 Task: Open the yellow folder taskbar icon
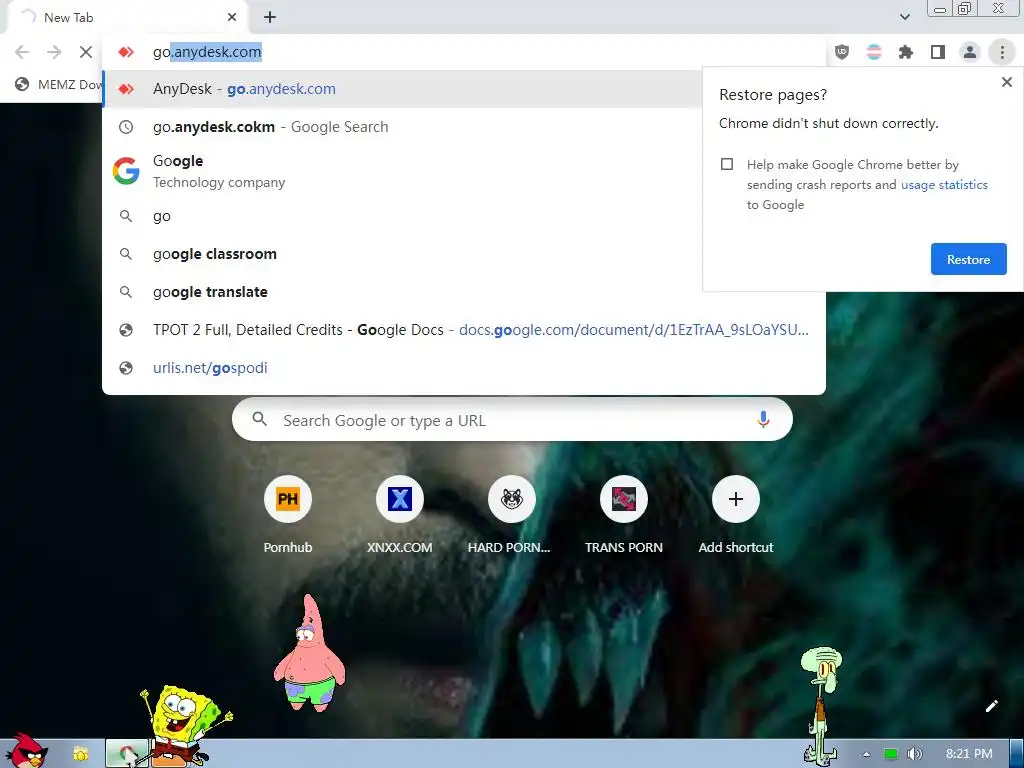pyautogui.click(x=81, y=754)
